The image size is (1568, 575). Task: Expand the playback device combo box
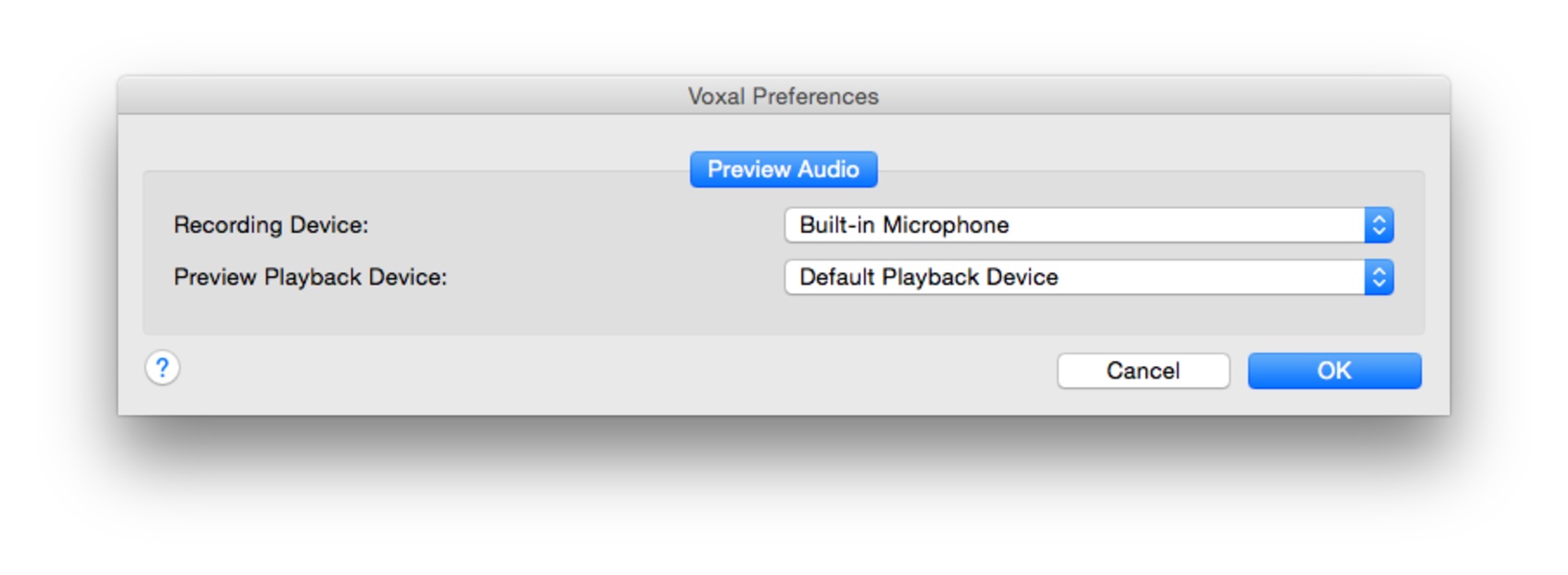(x=1088, y=278)
